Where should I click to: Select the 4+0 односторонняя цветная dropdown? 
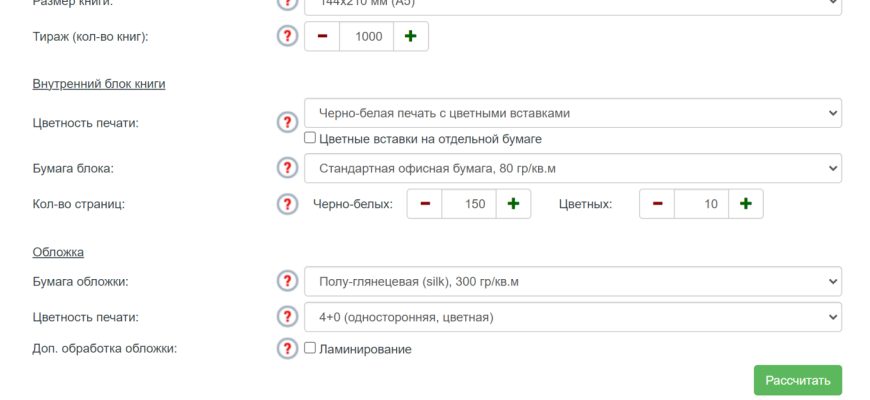[572, 317]
